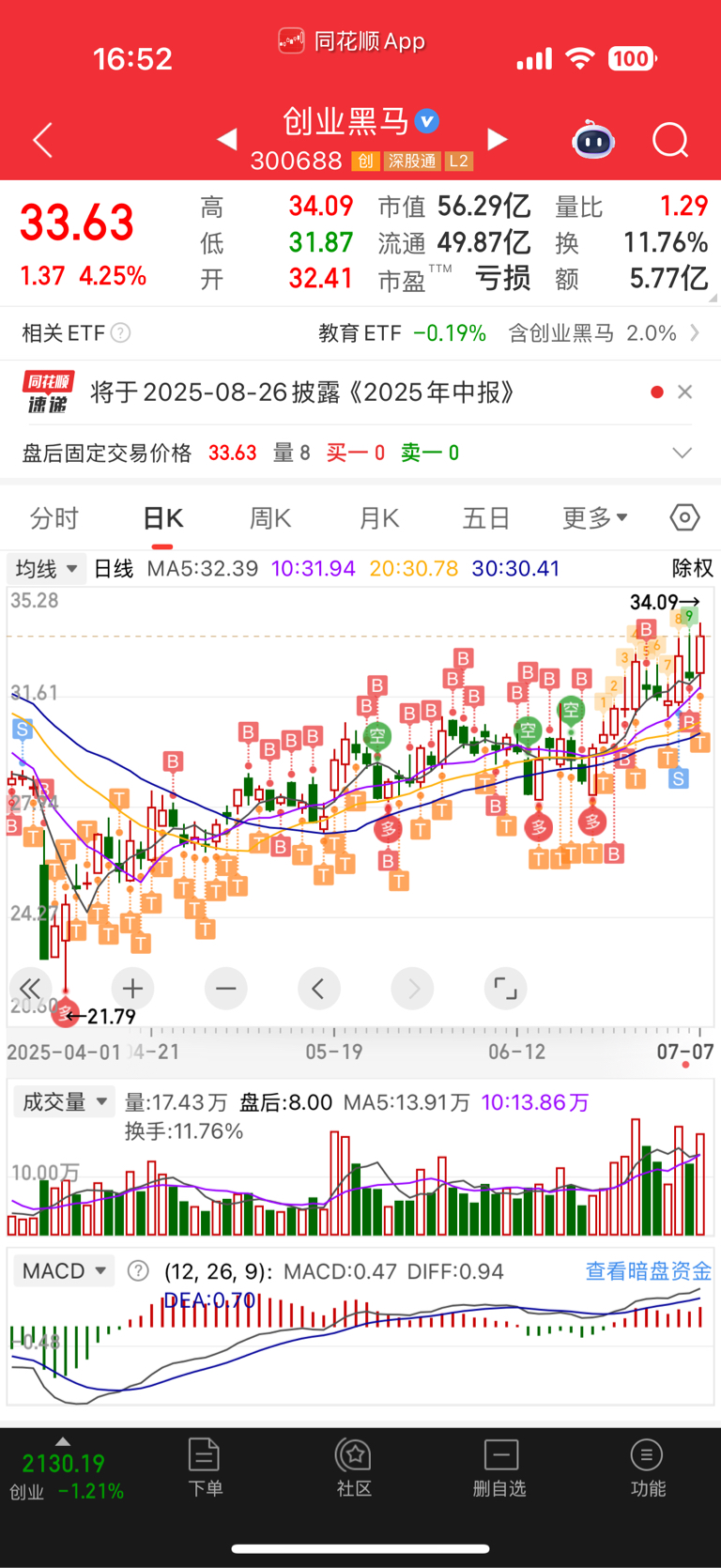Expand the related ETF row chevron
This screenshot has width=721, height=1568.
click(695, 332)
